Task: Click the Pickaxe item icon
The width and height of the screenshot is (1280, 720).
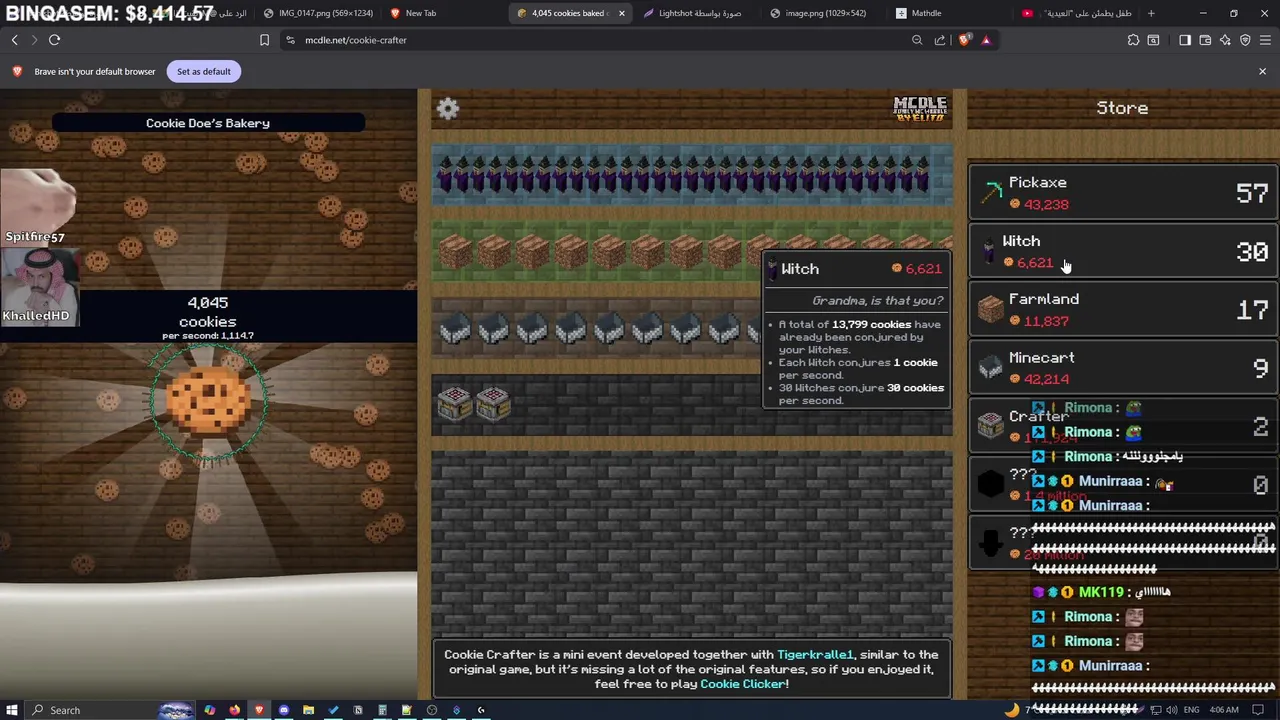Action: click(x=991, y=193)
